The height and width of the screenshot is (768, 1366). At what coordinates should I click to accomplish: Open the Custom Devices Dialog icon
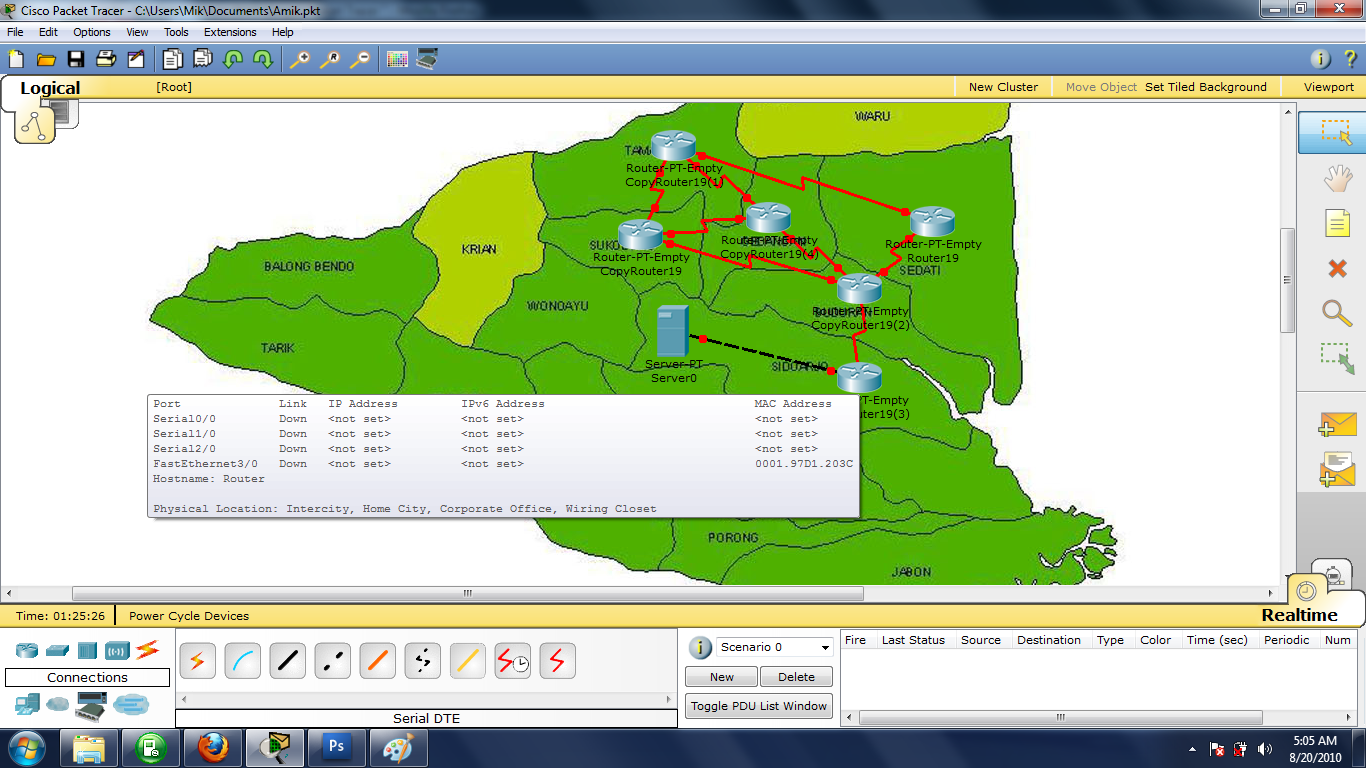(x=427, y=59)
